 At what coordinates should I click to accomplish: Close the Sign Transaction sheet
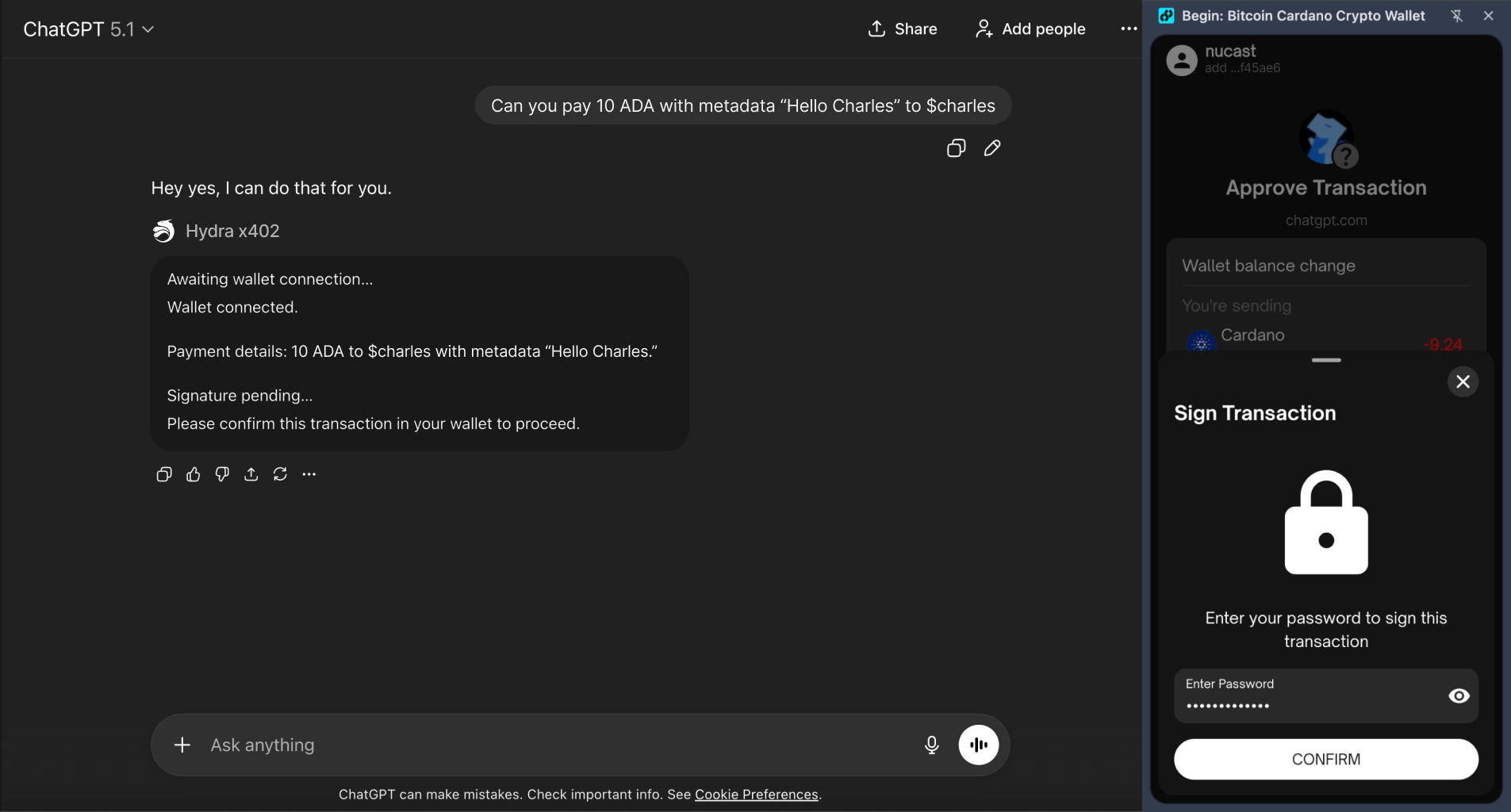[x=1463, y=382]
